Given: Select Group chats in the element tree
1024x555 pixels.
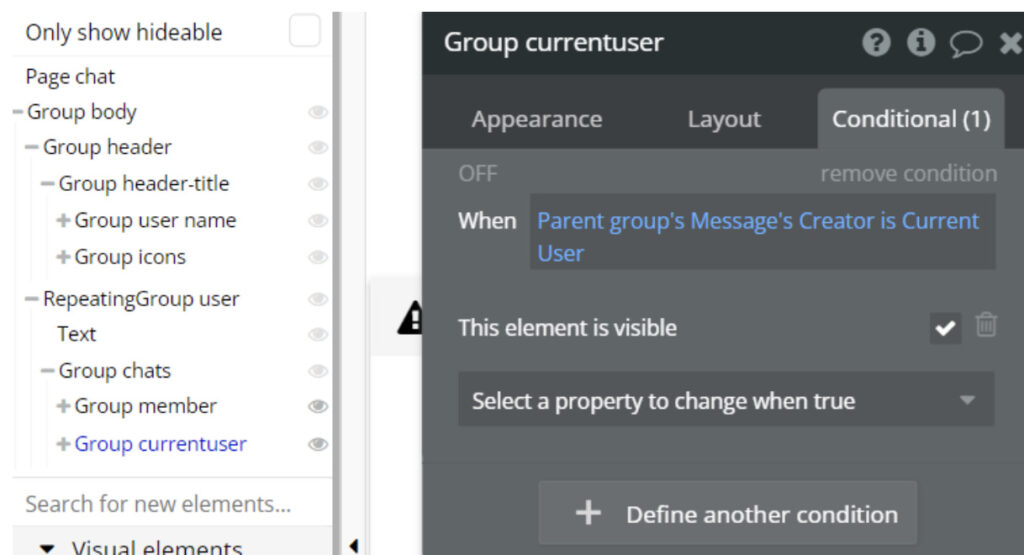Looking at the screenshot, I should click(x=115, y=371).
